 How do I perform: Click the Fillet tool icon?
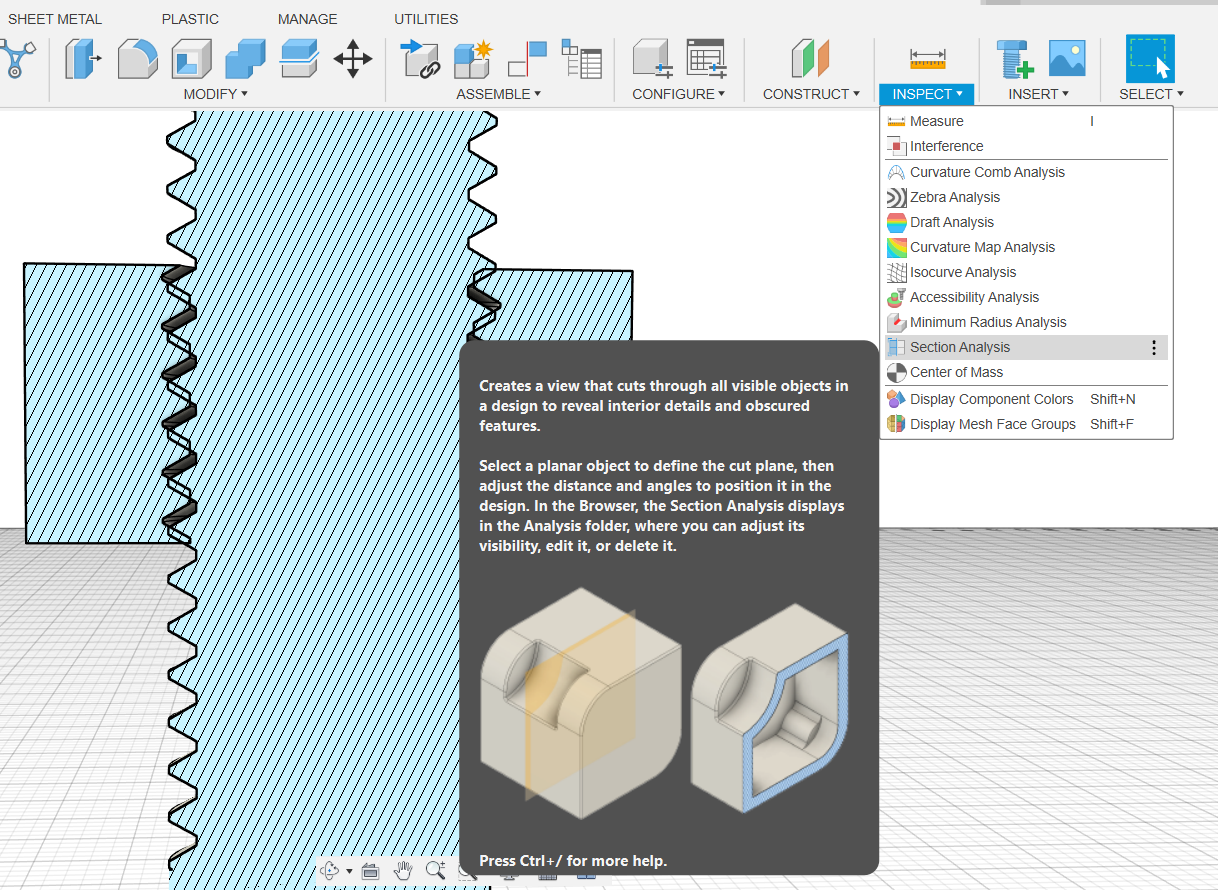click(x=137, y=58)
